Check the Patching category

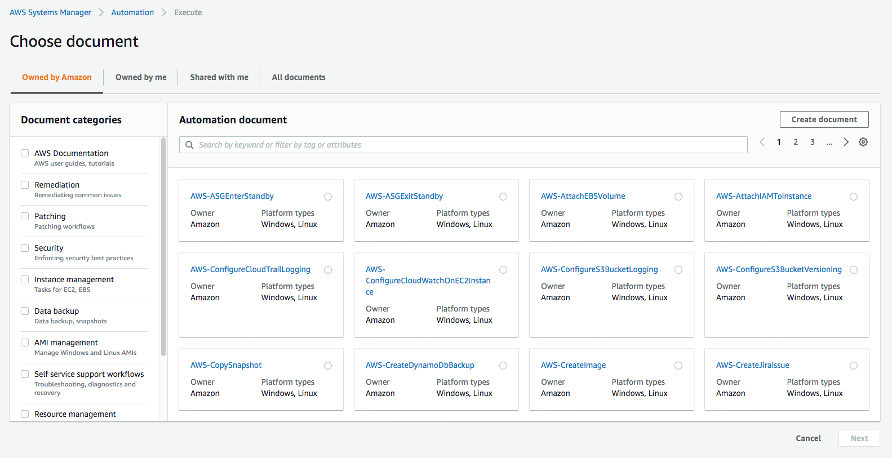coord(25,216)
